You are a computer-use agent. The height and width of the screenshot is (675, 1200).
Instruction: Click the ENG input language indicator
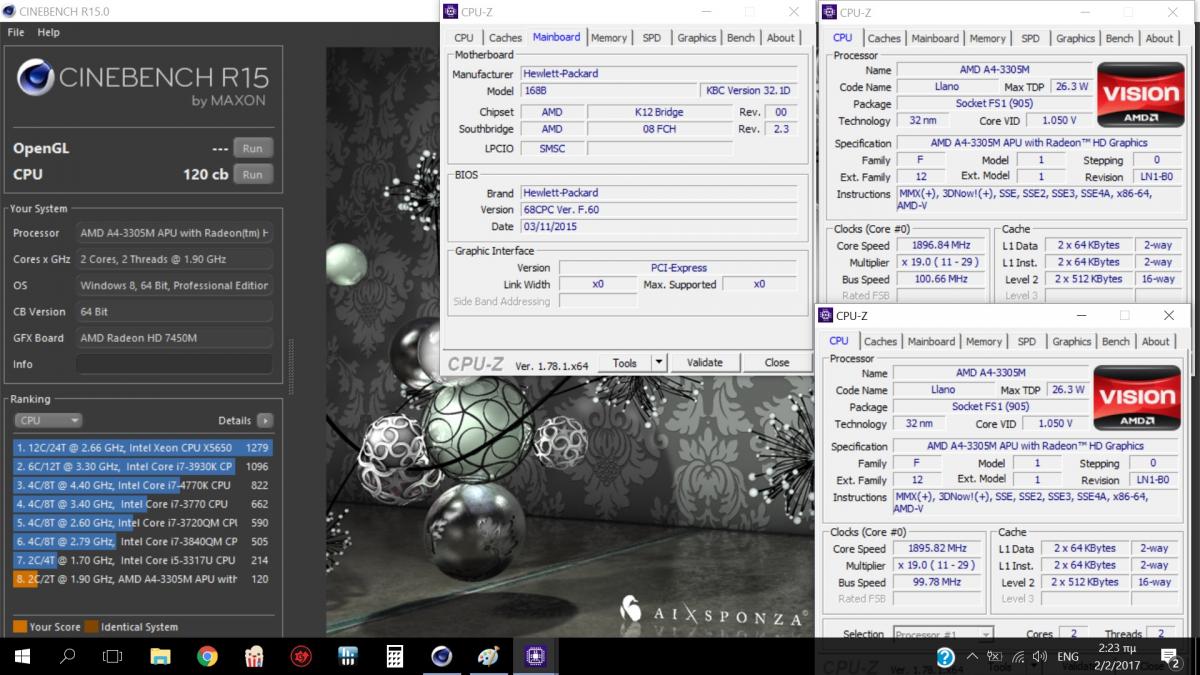tap(1068, 657)
